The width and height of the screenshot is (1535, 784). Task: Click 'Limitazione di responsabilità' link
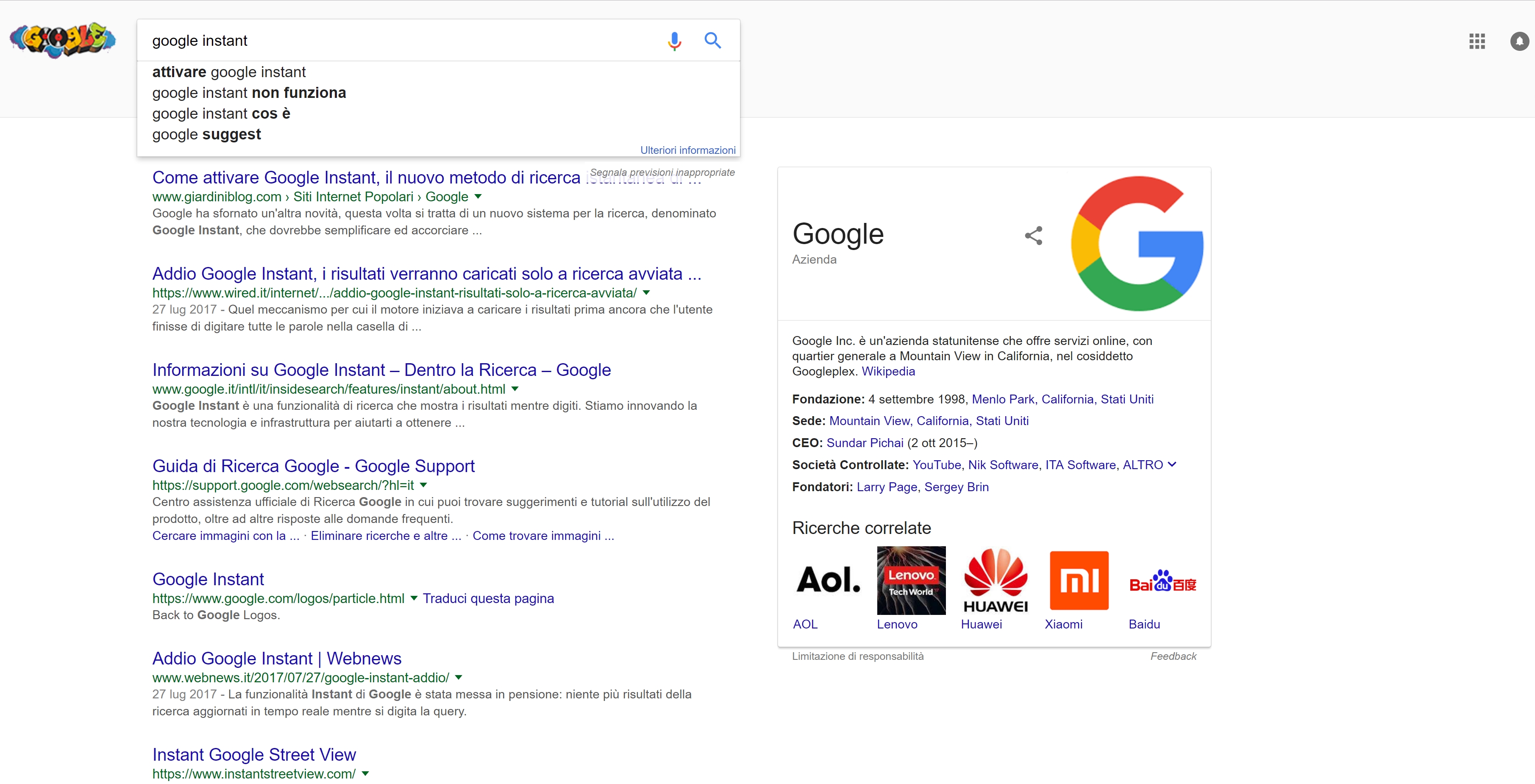coord(857,656)
